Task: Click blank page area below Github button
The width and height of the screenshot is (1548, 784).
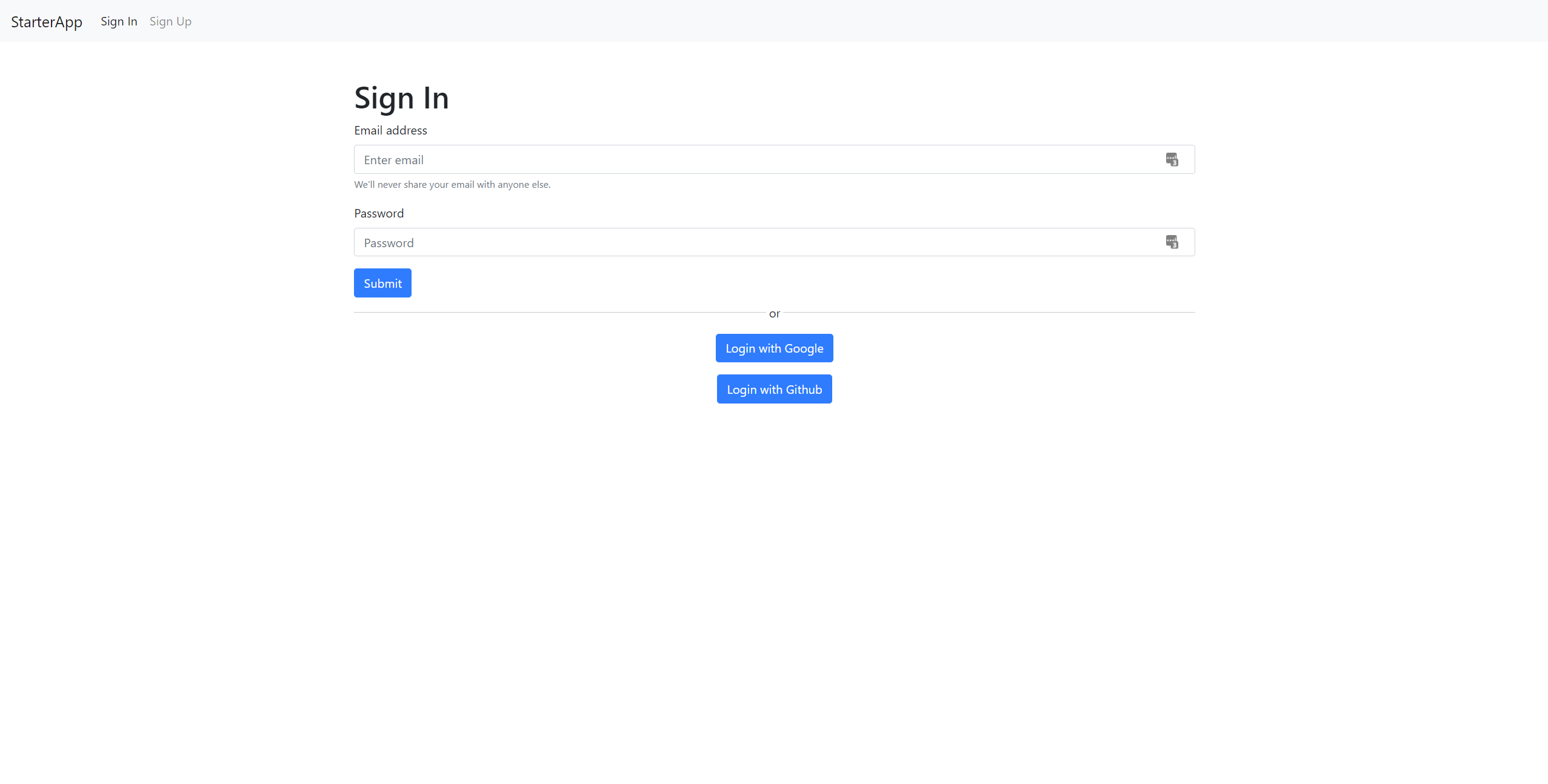Action: [774, 545]
